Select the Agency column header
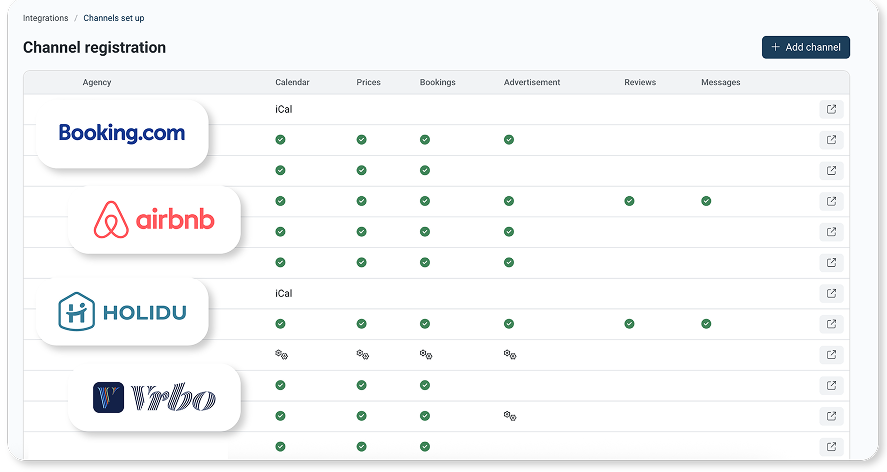 click(97, 82)
